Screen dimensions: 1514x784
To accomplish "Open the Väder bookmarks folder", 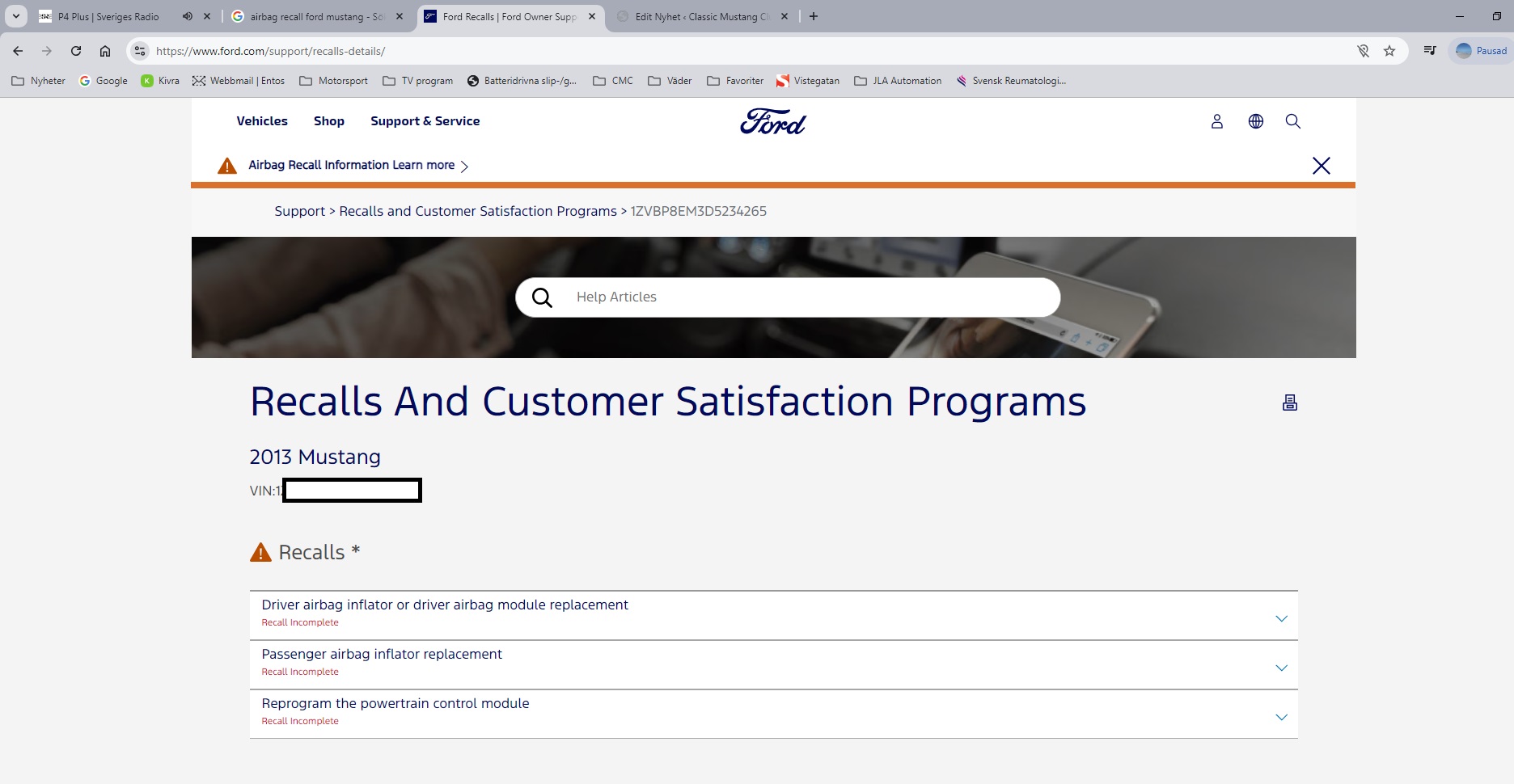I will 670,81.
